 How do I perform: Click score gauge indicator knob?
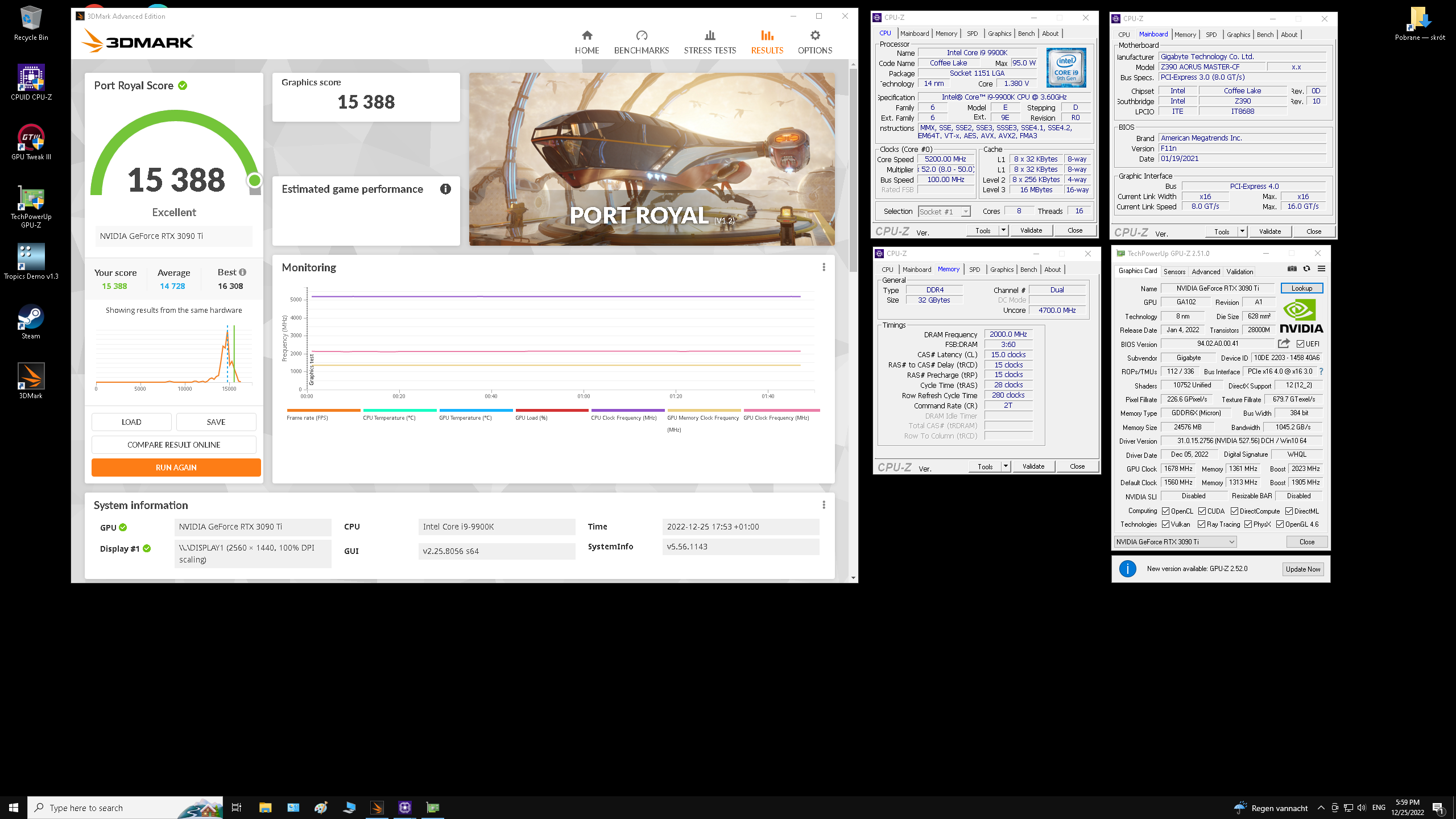pyautogui.click(x=254, y=180)
